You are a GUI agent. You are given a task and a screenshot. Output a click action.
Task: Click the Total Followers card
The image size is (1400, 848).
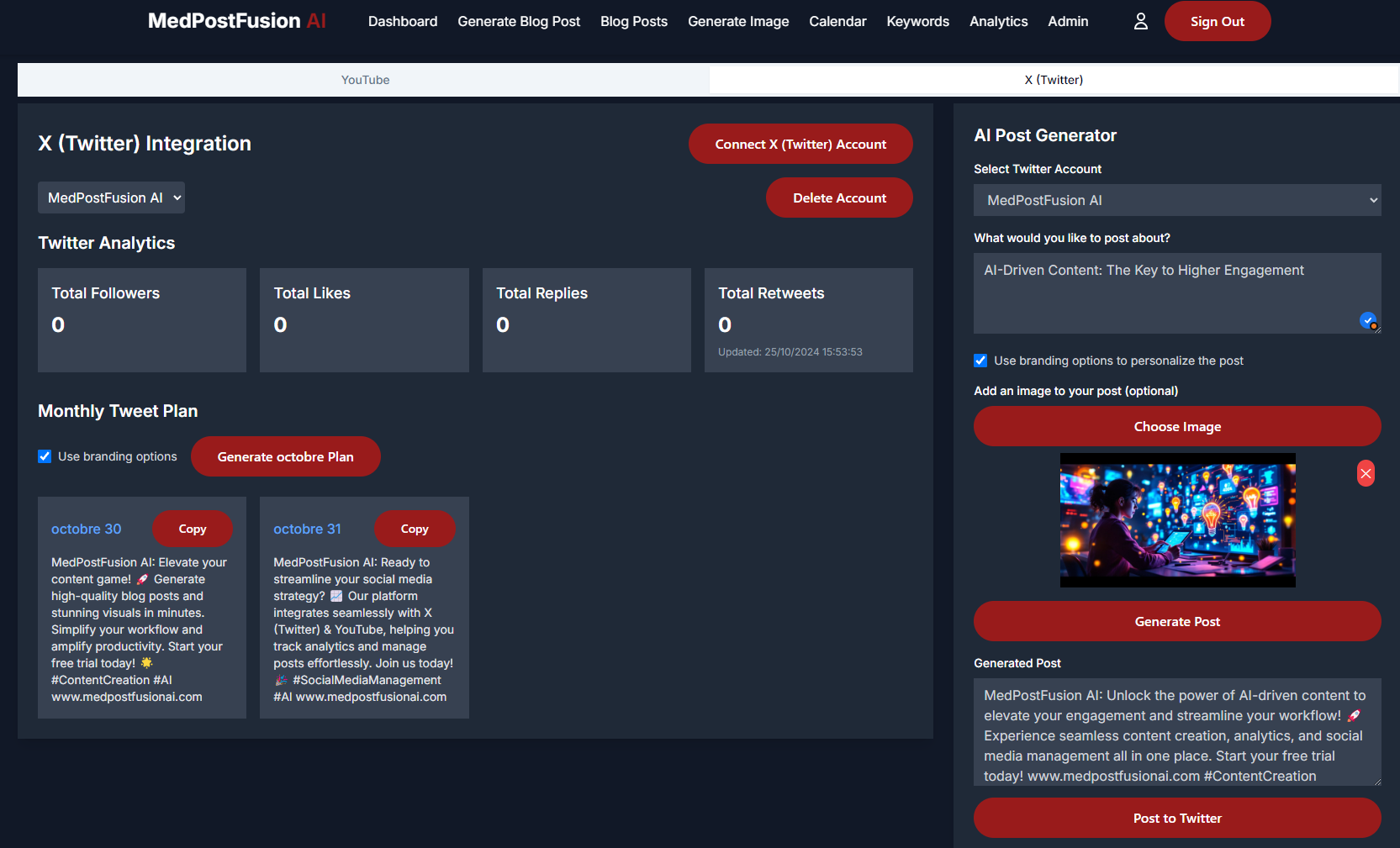pos(142,320)
